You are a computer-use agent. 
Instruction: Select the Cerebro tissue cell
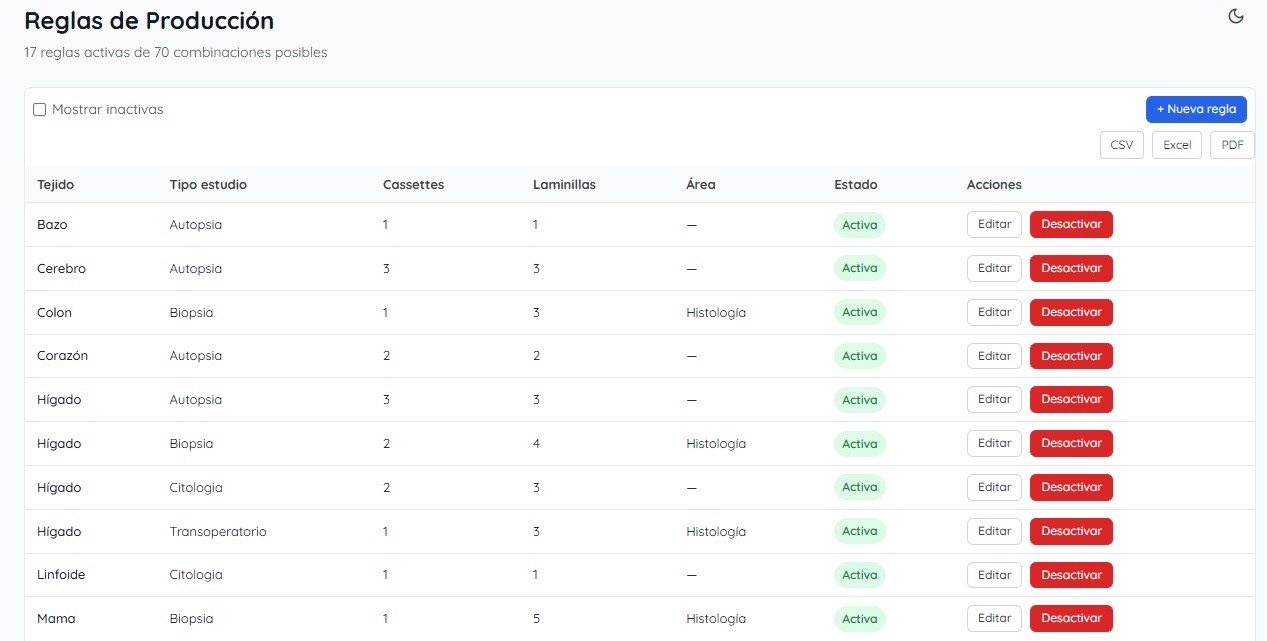[61, 269]
